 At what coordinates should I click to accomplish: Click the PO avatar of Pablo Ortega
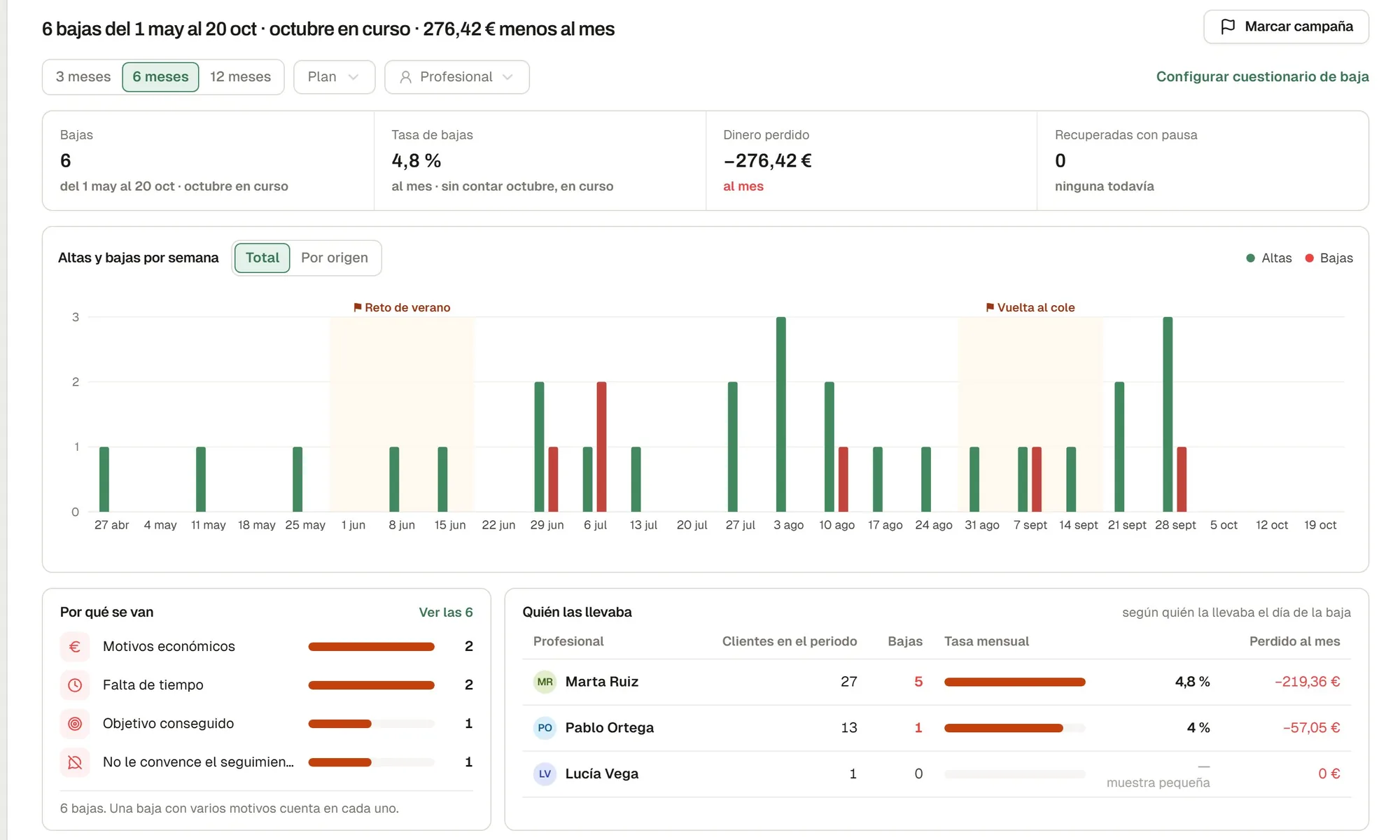click(x=545, y=728)
